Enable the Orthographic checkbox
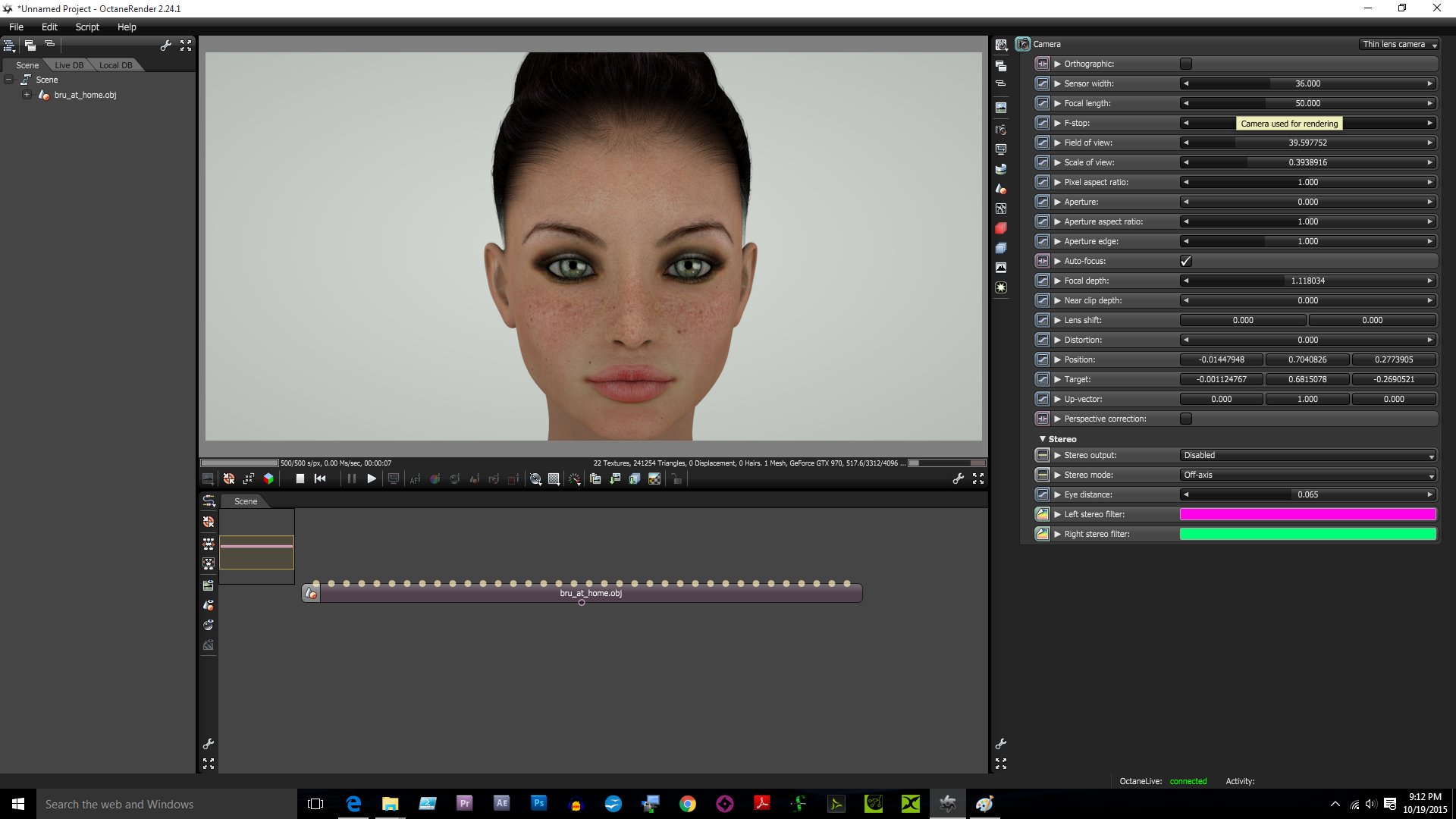The height and width of the screenshot is (819, 1456). (1186, 64)
